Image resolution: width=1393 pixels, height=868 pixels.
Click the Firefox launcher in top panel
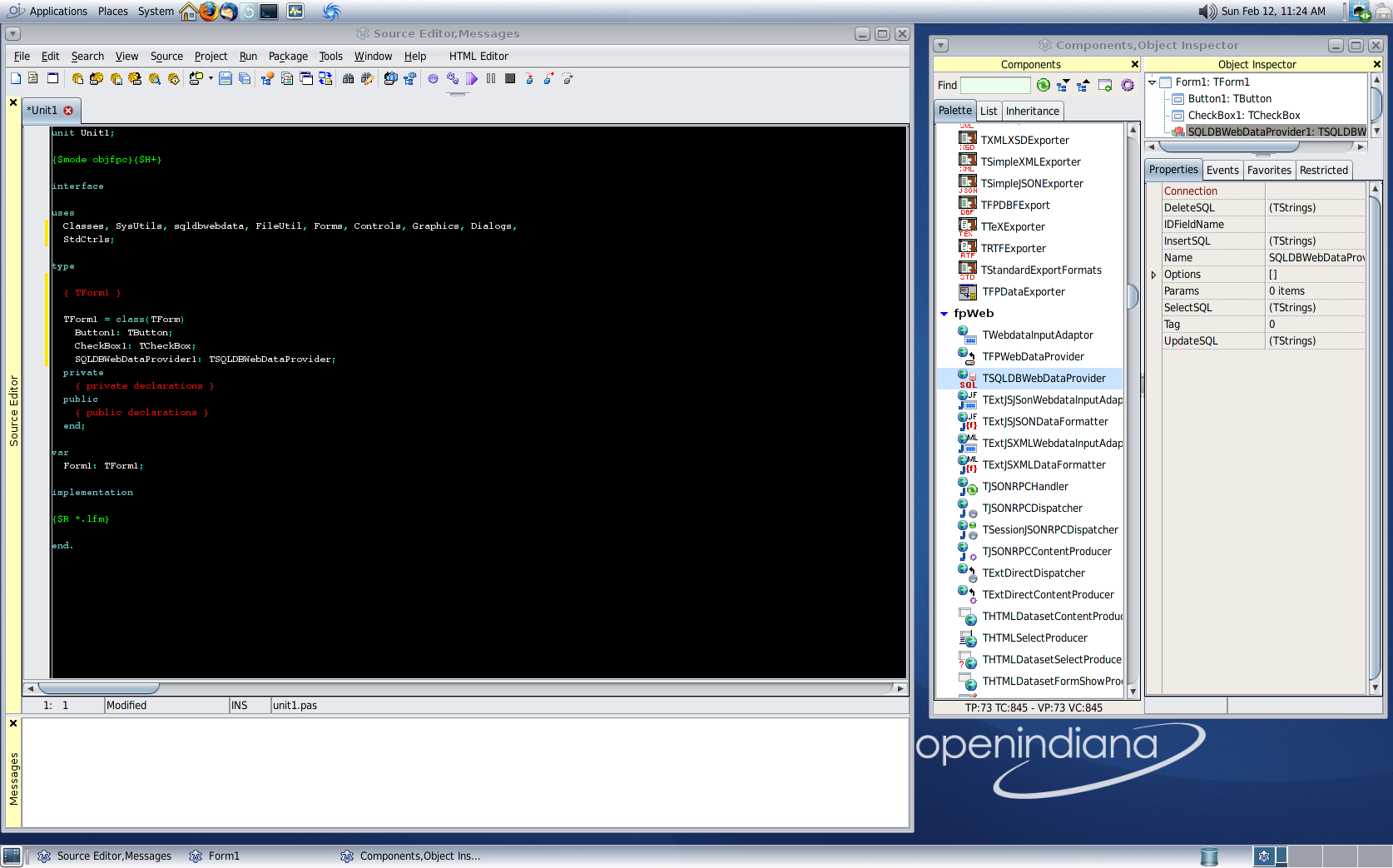(x=208, y=11)
